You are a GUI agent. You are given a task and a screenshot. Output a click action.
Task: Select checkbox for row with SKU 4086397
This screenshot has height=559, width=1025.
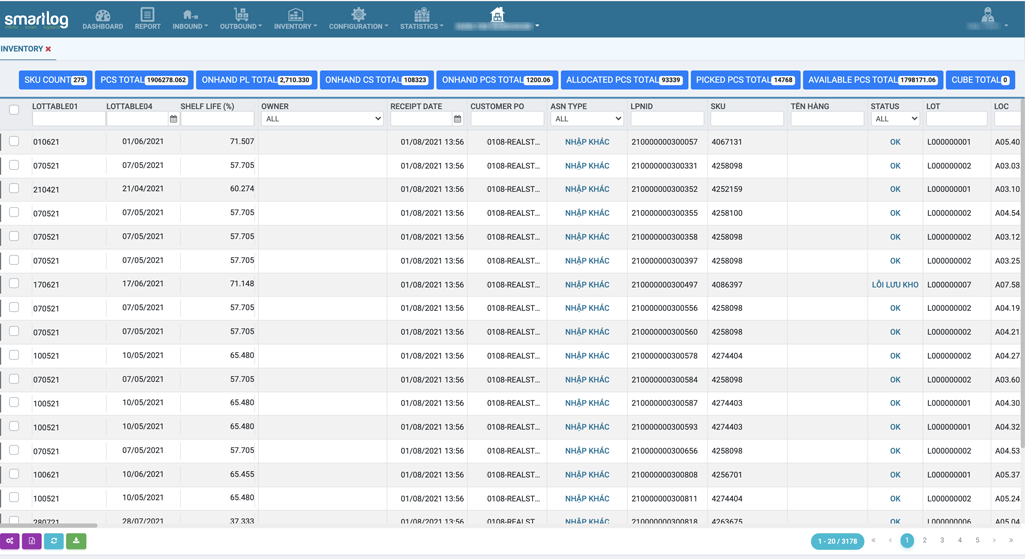coord(14,284)
